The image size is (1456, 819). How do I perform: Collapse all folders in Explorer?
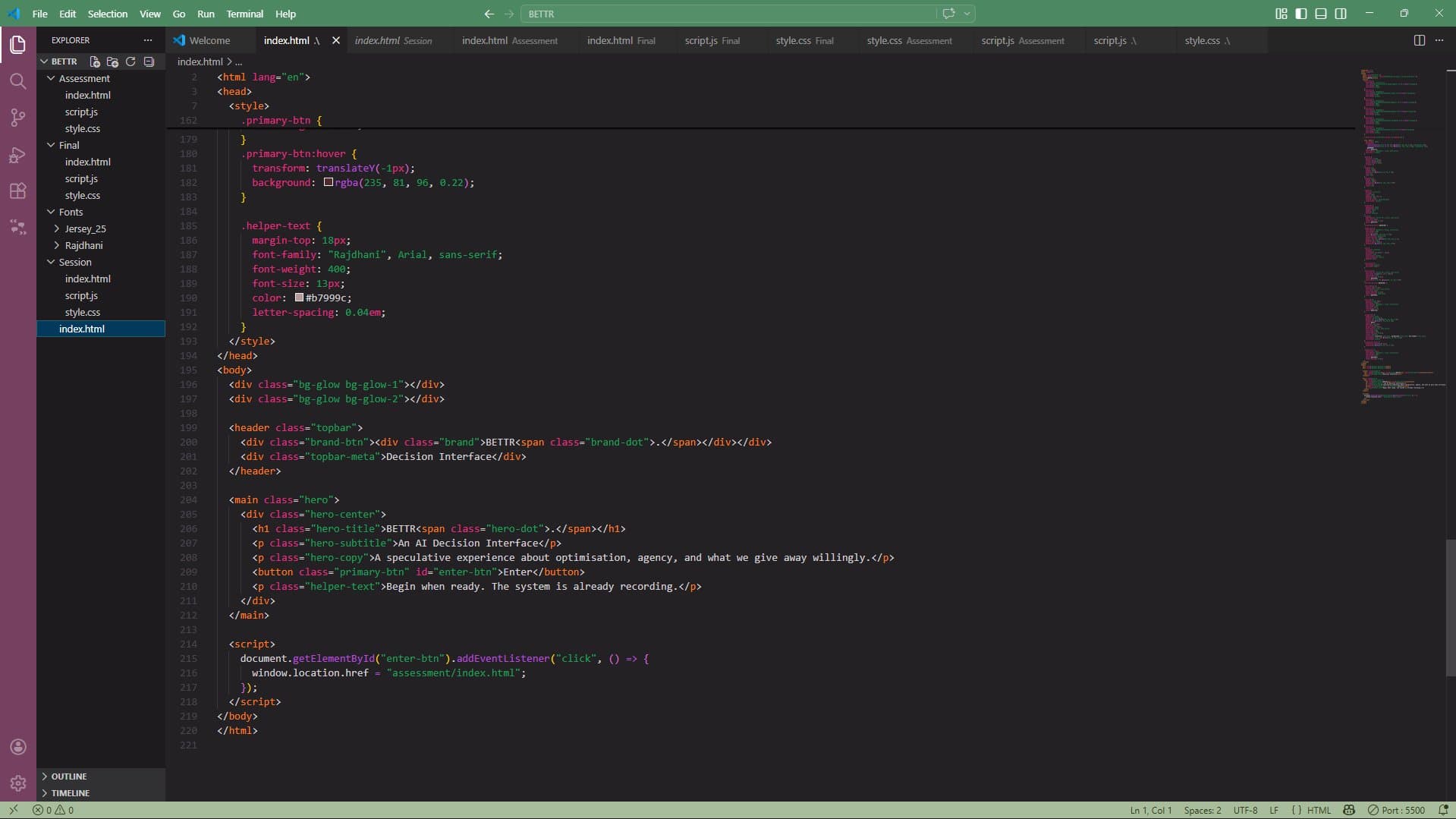[x=149, y=61]
